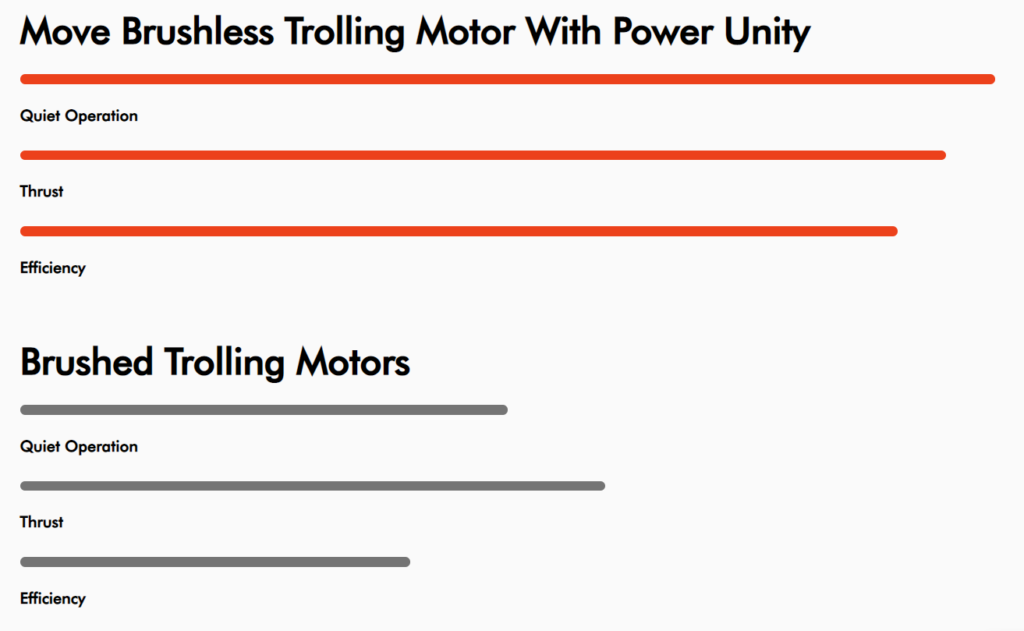The width and height of the screenshot is (1024, 631).
Task: Click the word Brushed in the lower heading
Action: click(87, 362)
